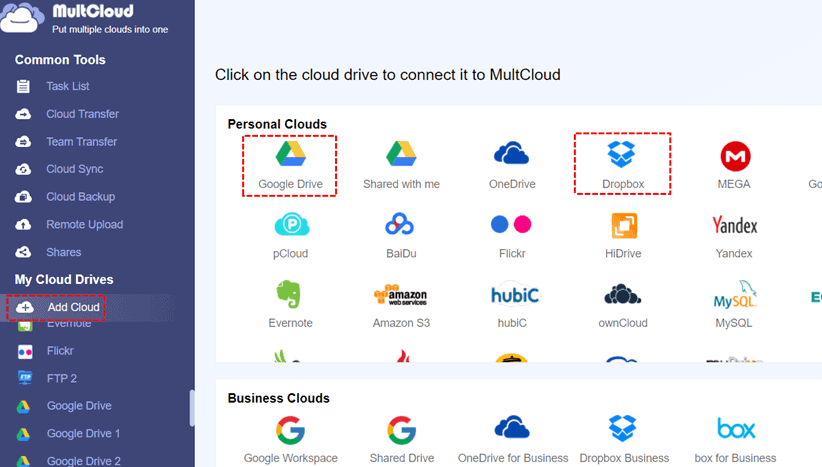Select the Shares sidebar icon
The width and height of the screenshot is (822, 467).
(23, 252)
